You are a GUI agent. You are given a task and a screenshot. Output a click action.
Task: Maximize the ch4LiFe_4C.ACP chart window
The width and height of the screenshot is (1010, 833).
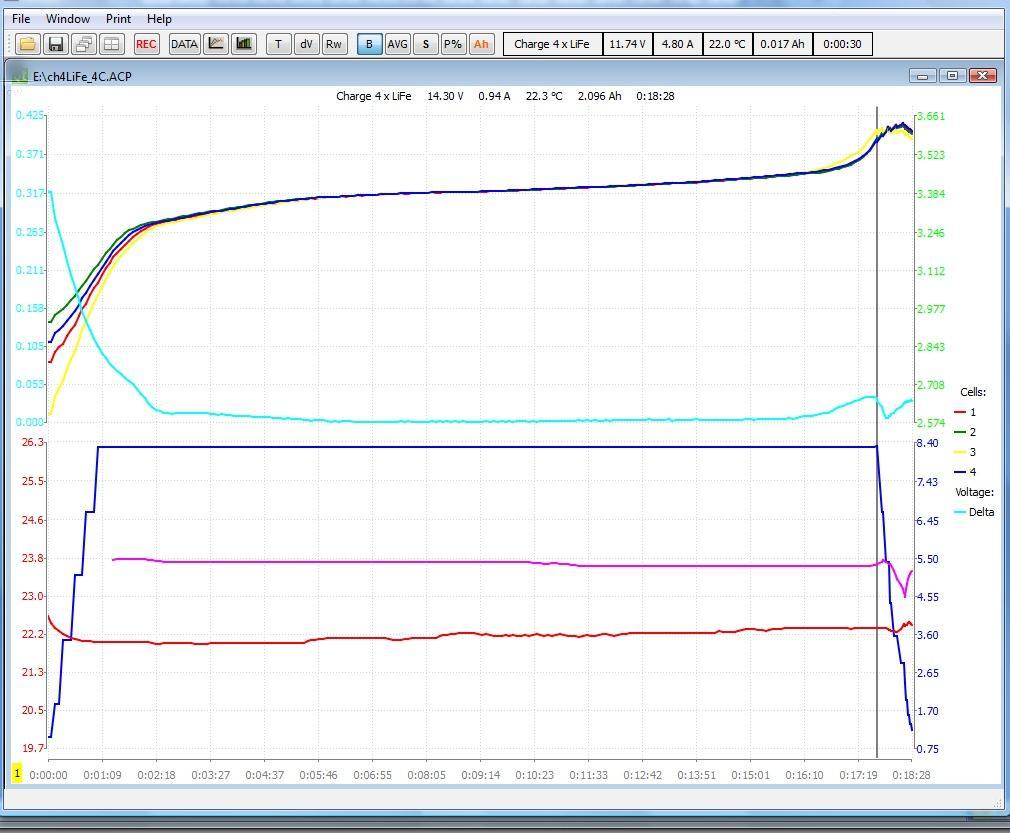[952, 76]
